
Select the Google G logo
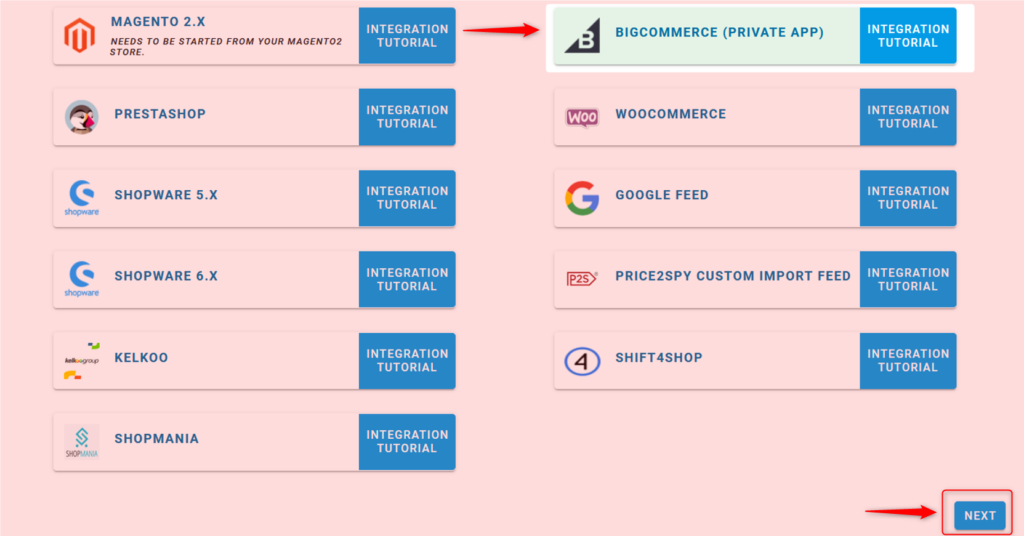coord(582,198)
